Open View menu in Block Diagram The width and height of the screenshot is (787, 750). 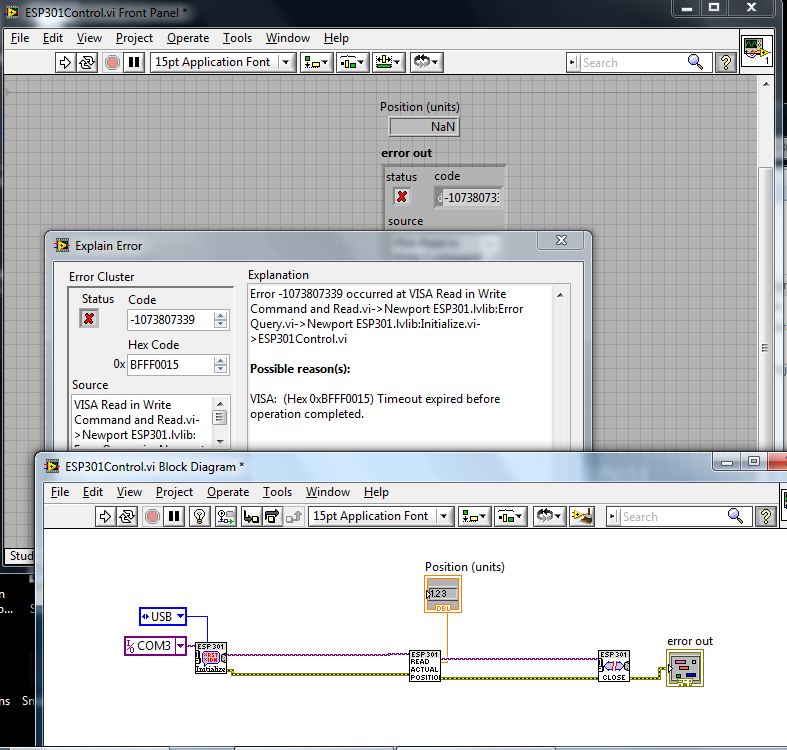pyautogui.click(x=129, y=492)
